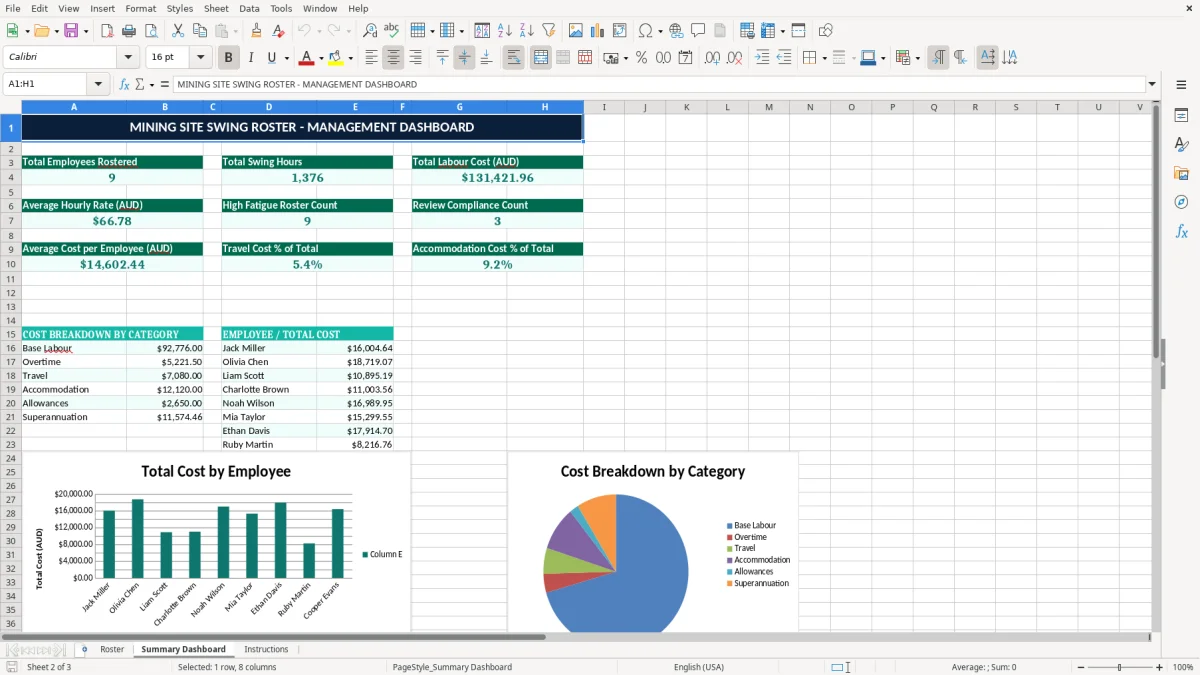Format as percent
The image size is (1200, 675).
click(x=641, y=58)
